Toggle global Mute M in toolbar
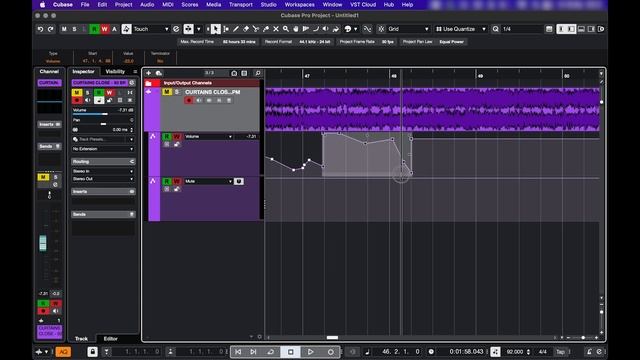640x360 pixels. click(x=64, y=29)
